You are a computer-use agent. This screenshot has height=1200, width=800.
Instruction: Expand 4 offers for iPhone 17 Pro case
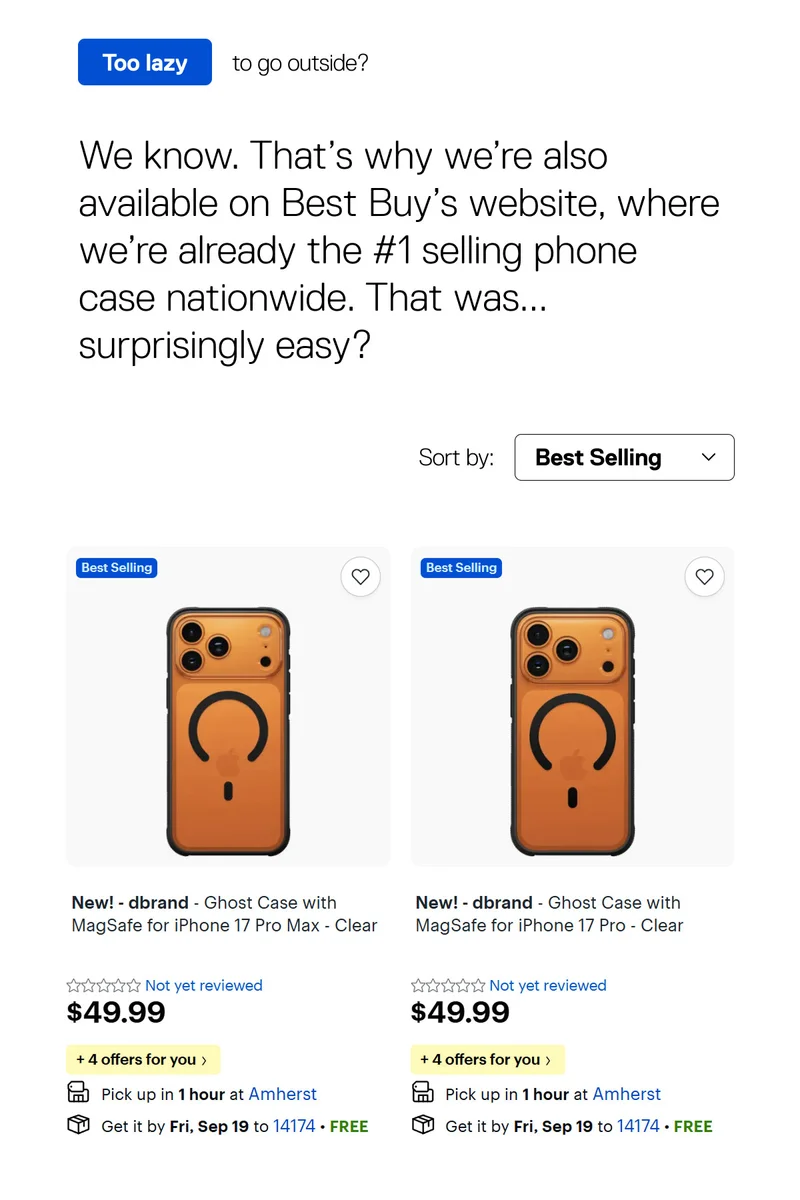click(486, 1059)
